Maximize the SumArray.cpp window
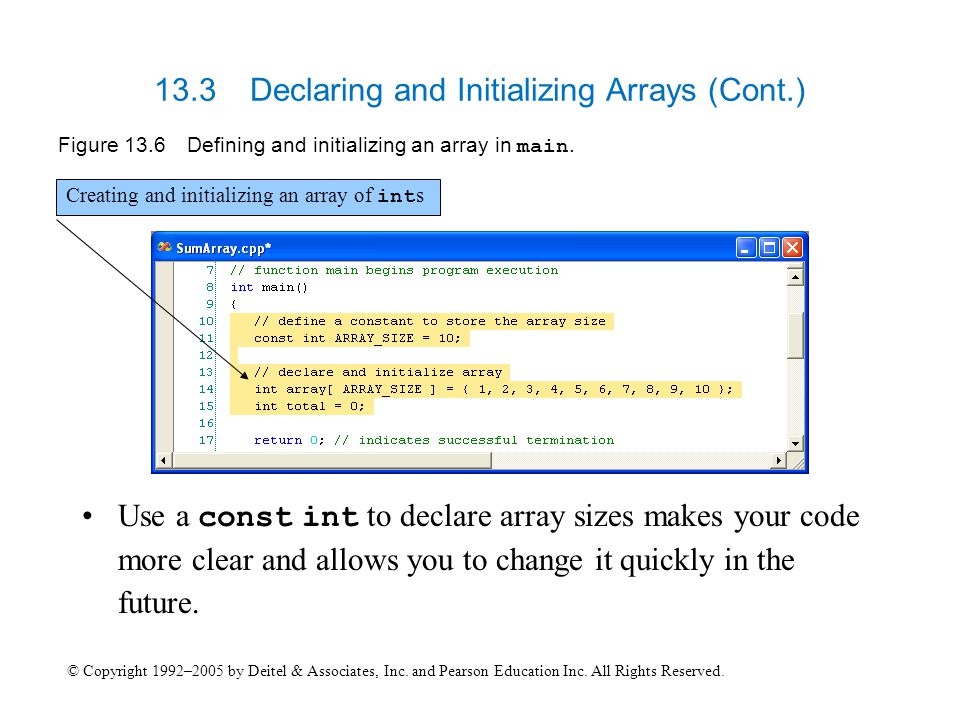The width and height of the screenshot is (960, 720). pyautogui.click(x=769, y=248)
